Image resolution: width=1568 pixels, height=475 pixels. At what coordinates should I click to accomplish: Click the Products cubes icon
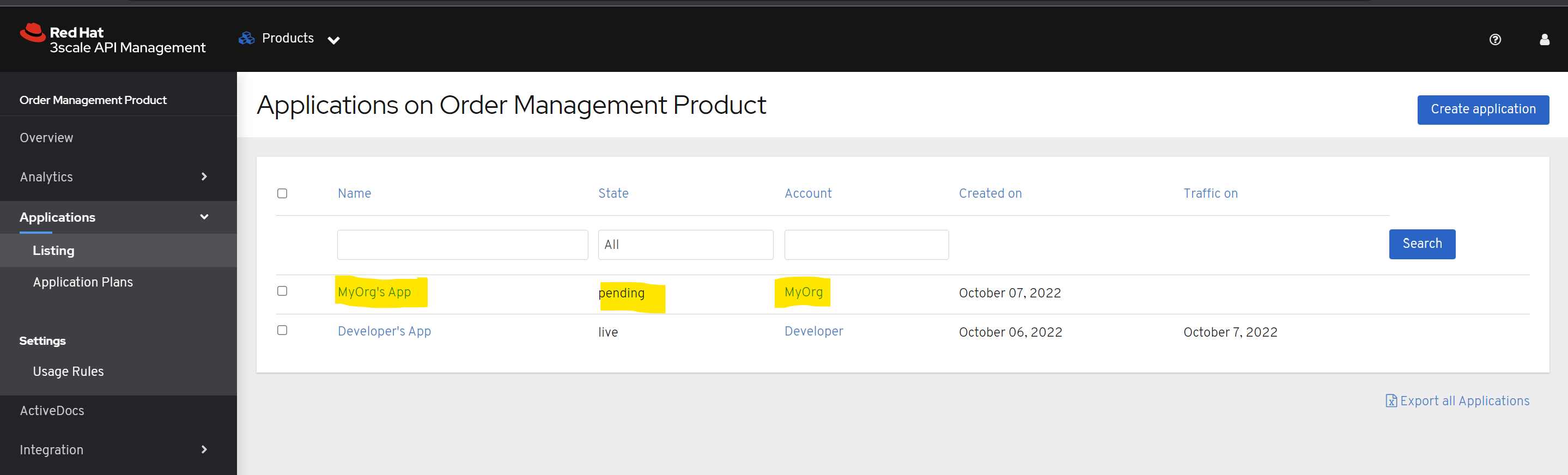click(246, 38)
